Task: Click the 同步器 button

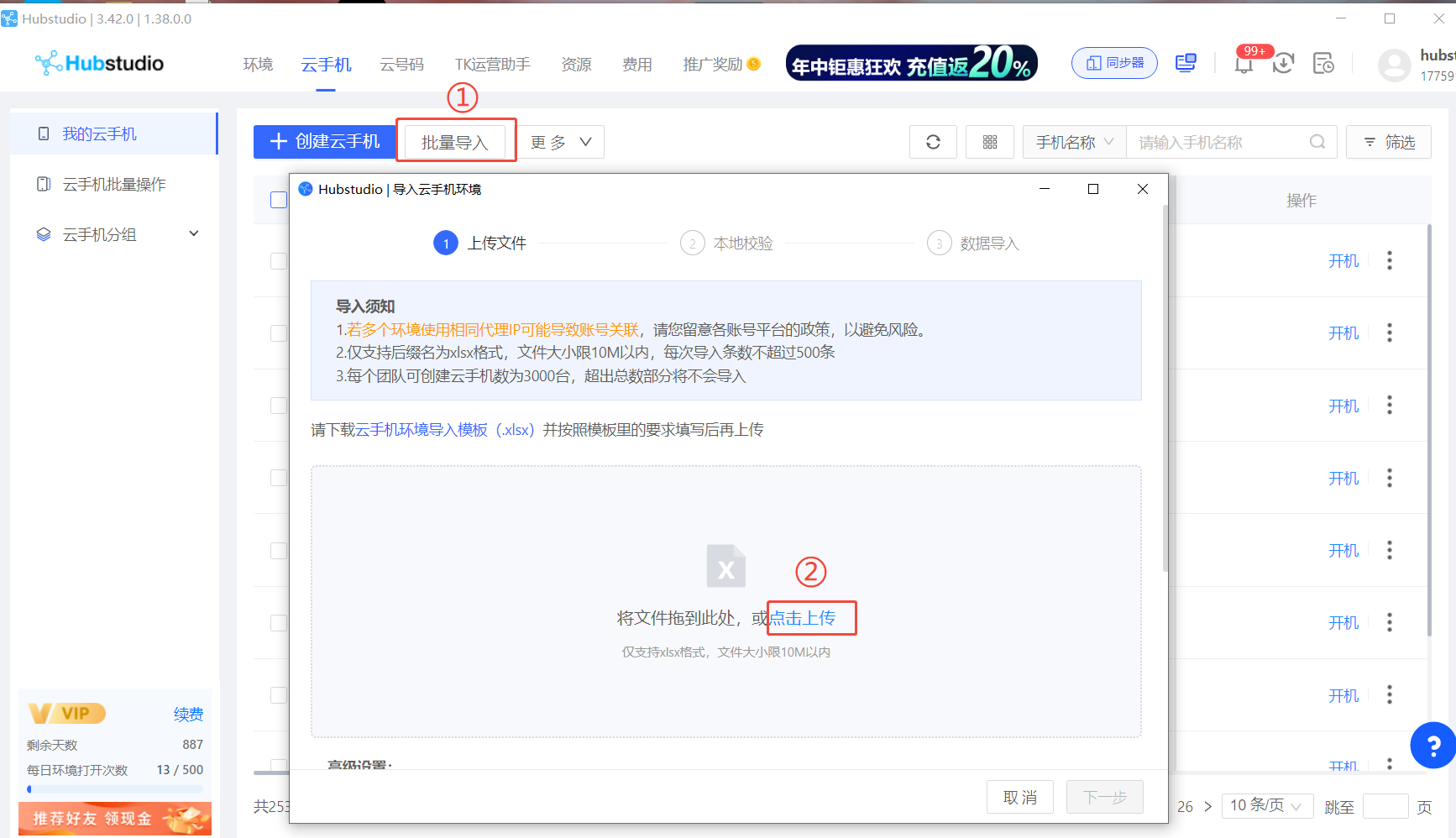Action: point(1114,63)
